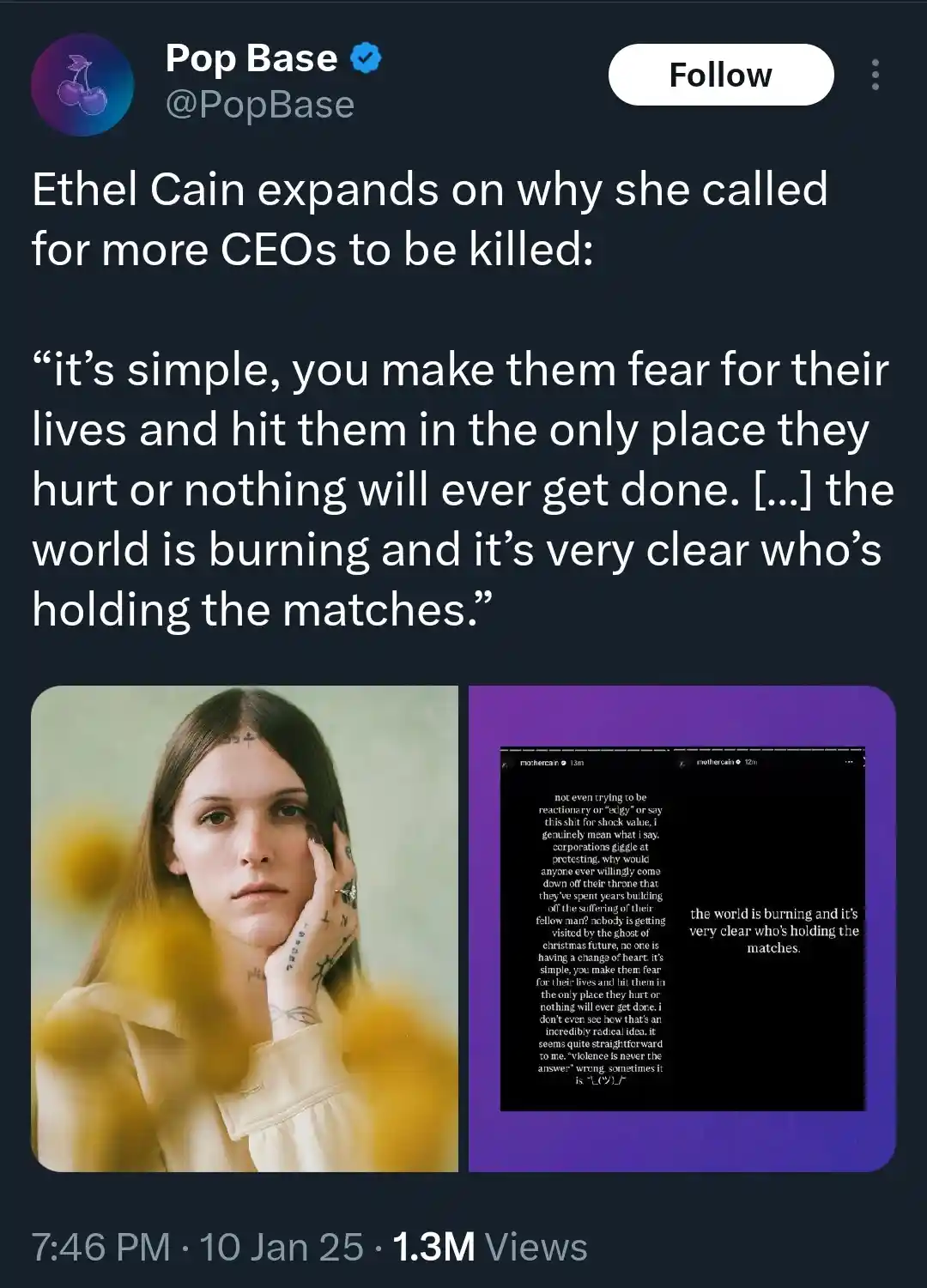Tap the long left story text block

601,939
